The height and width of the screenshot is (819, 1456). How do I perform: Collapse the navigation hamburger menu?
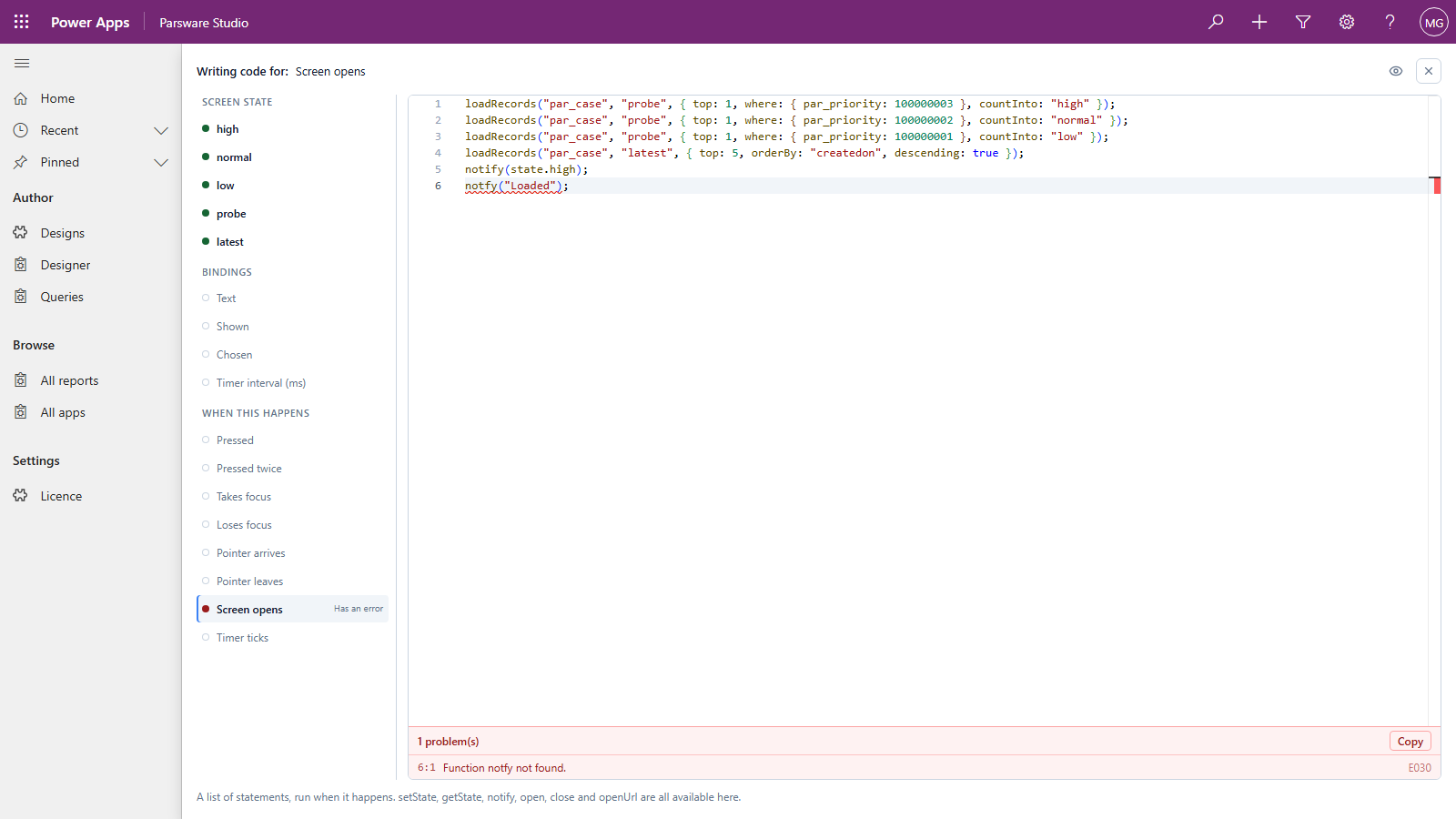click(x=22, y=63)
